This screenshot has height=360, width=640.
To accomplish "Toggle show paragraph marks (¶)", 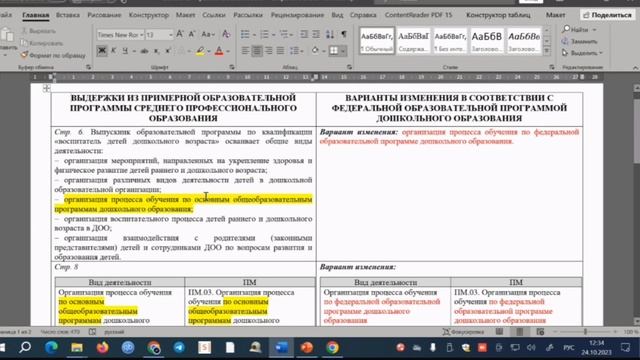I will pos(344,34).
